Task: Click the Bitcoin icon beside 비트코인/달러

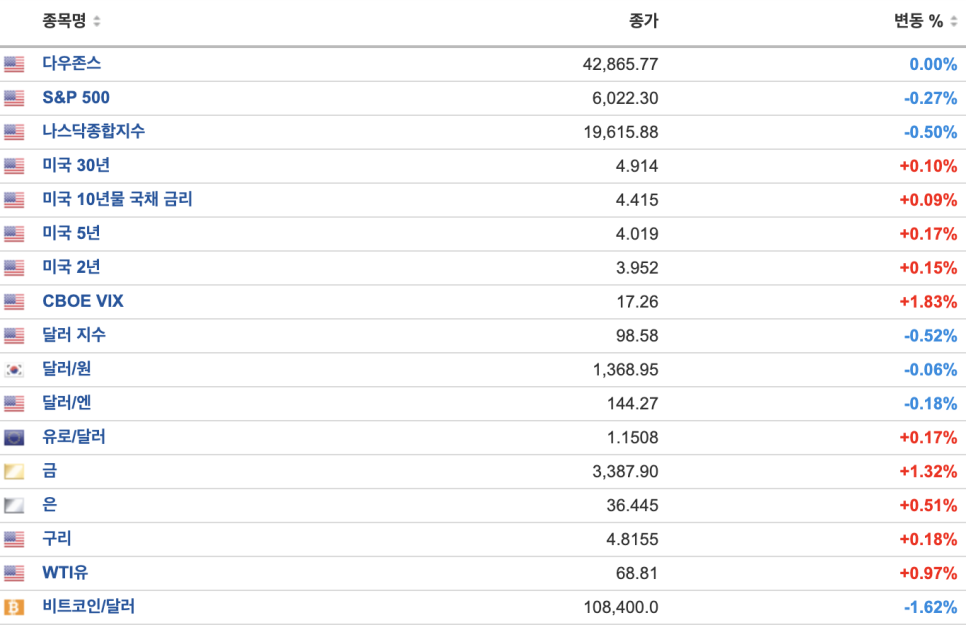Action: pyautogui.click(x=14, y=607)
